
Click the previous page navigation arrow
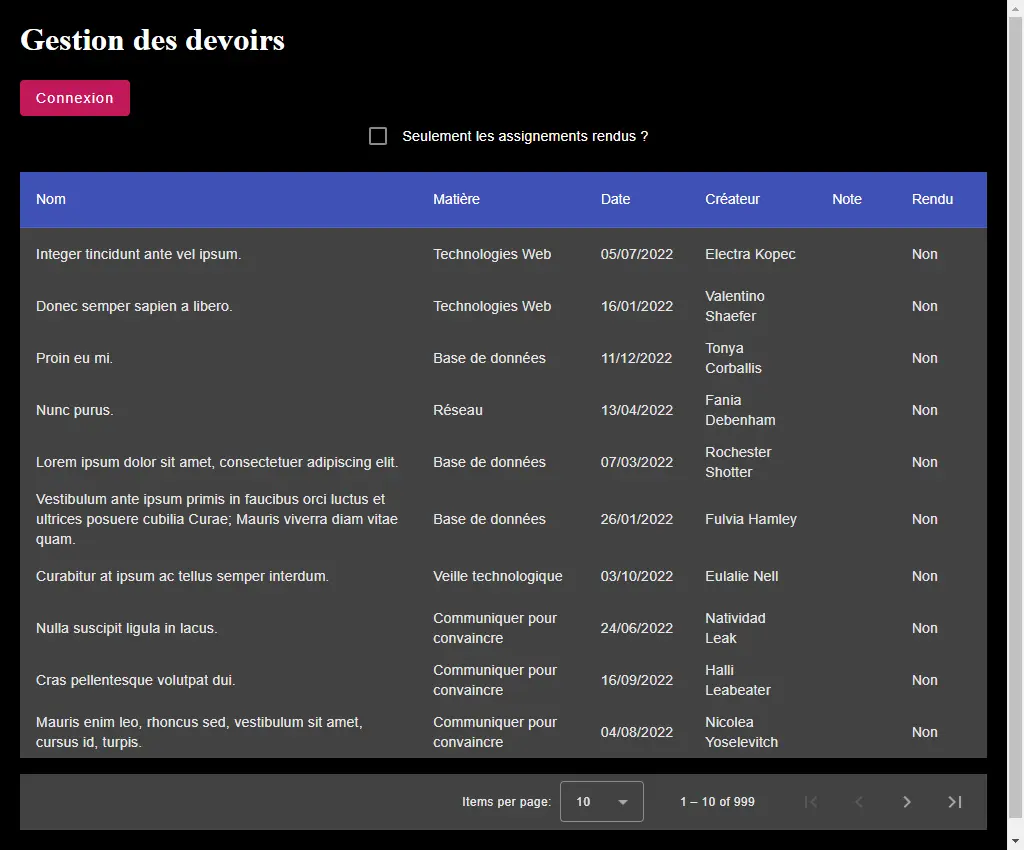tap(858, 801)
